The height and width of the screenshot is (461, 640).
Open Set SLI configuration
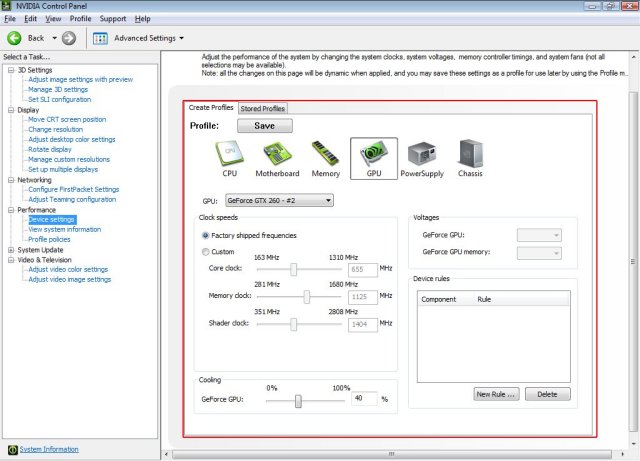(x=60, y=99)
